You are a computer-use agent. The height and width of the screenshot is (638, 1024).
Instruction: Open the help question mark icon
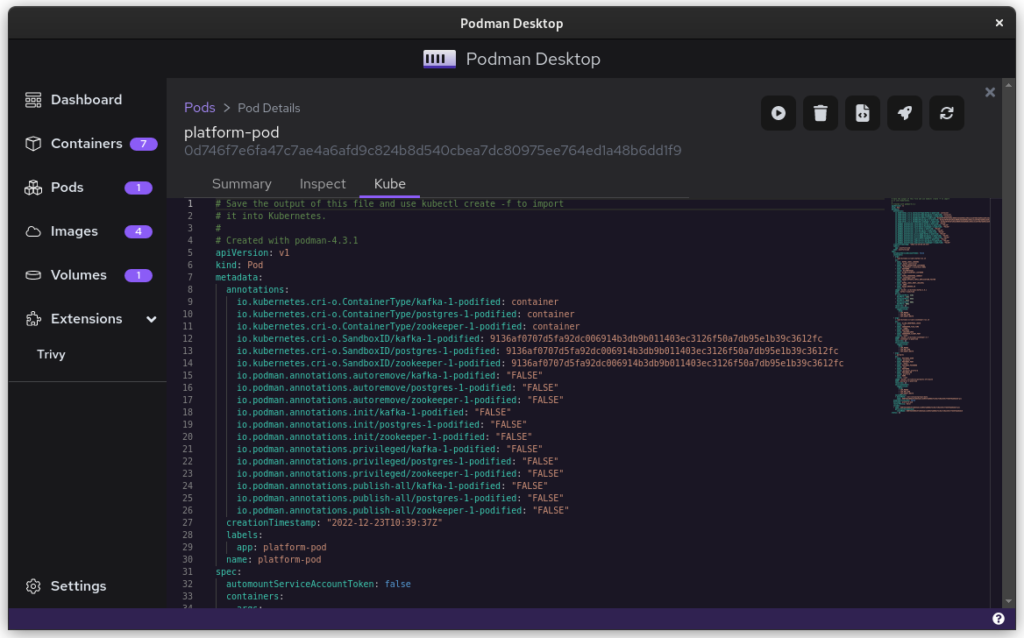998,619
